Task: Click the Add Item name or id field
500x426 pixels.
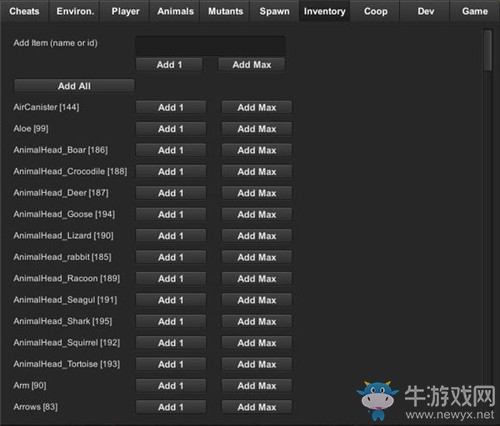Action: (x=210, y=45)
